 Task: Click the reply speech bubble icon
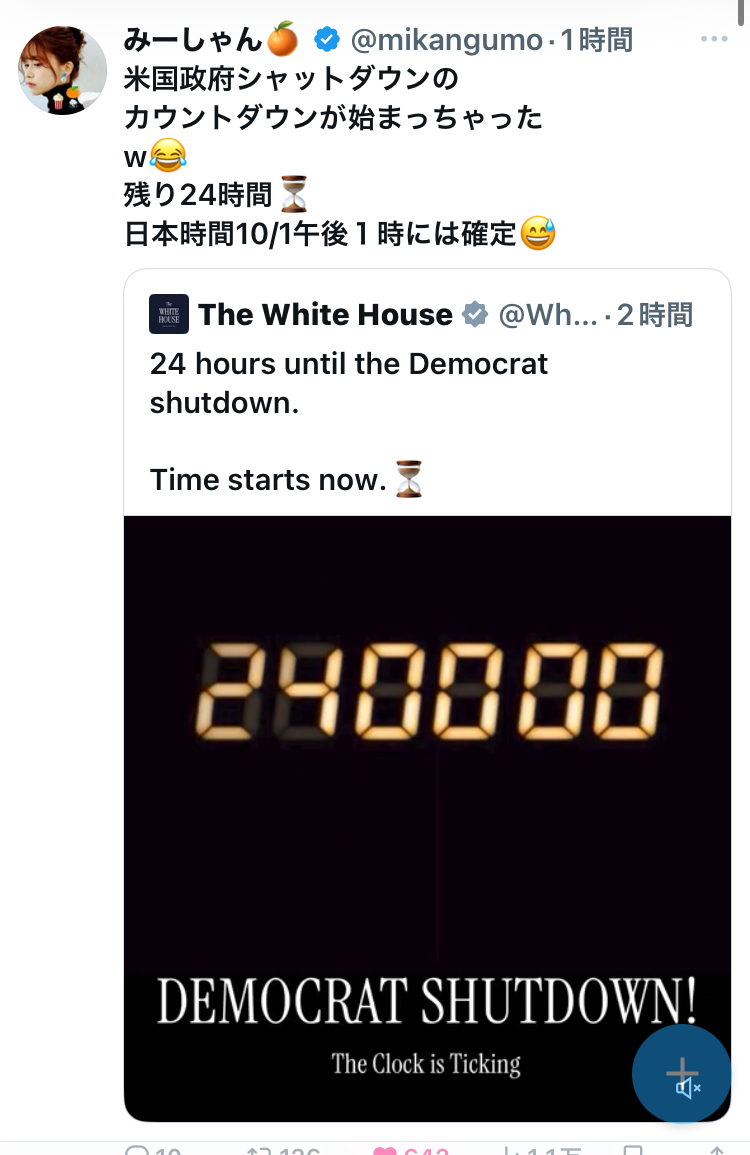coord(138,1150)
